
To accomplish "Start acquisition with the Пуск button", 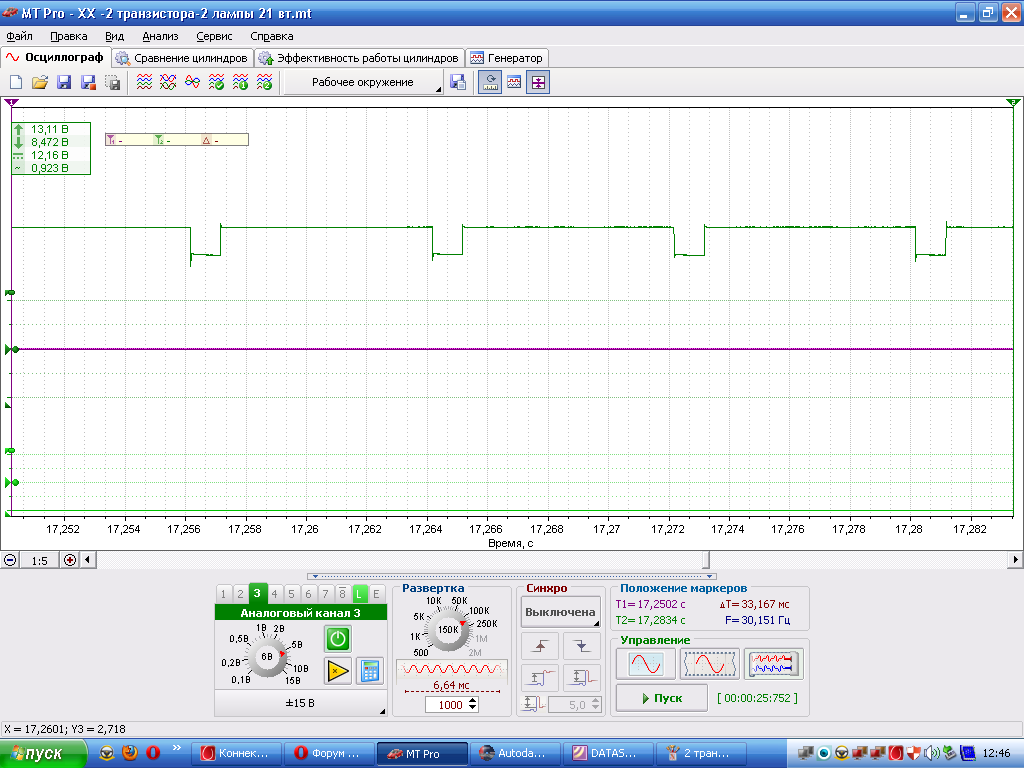I will tap(662, 698).
